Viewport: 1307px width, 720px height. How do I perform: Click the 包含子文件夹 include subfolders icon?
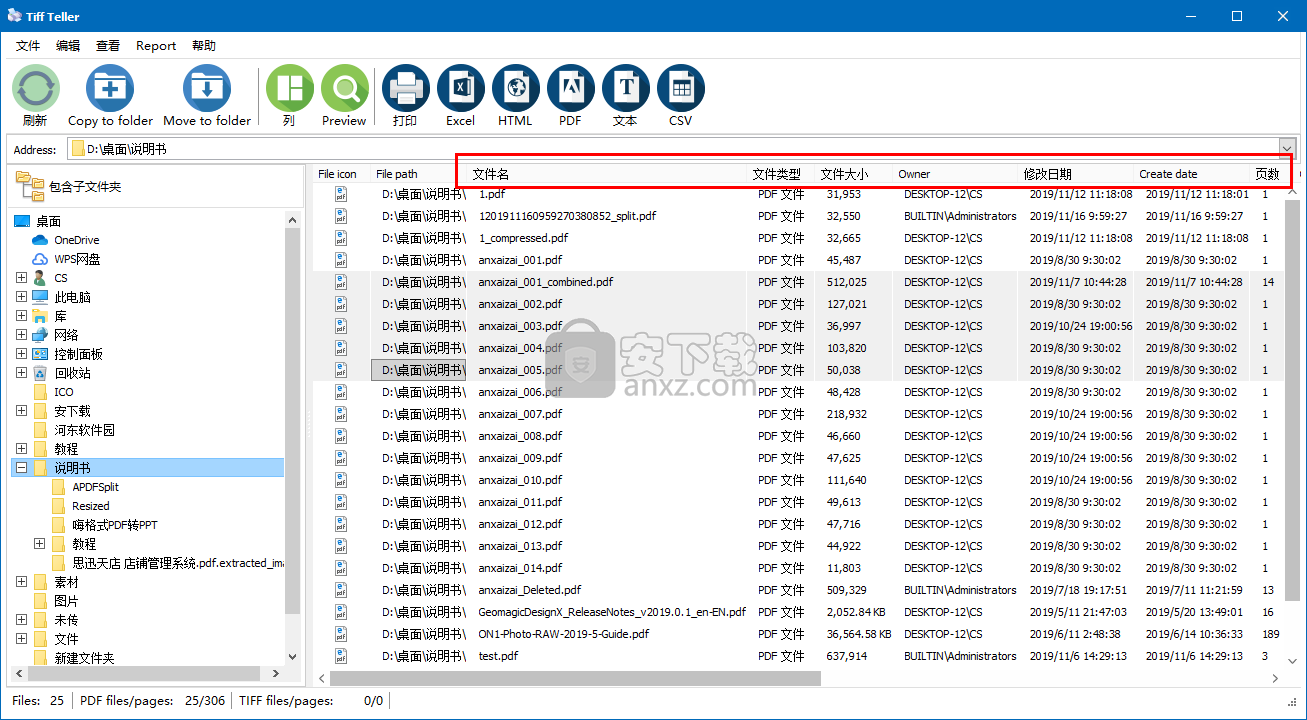click(30, 185)
